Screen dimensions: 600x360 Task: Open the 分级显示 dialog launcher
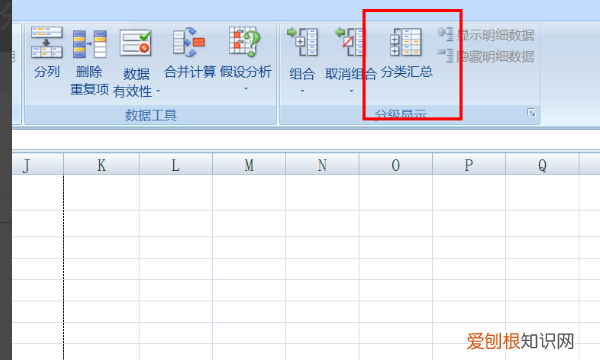pos(532,112)
